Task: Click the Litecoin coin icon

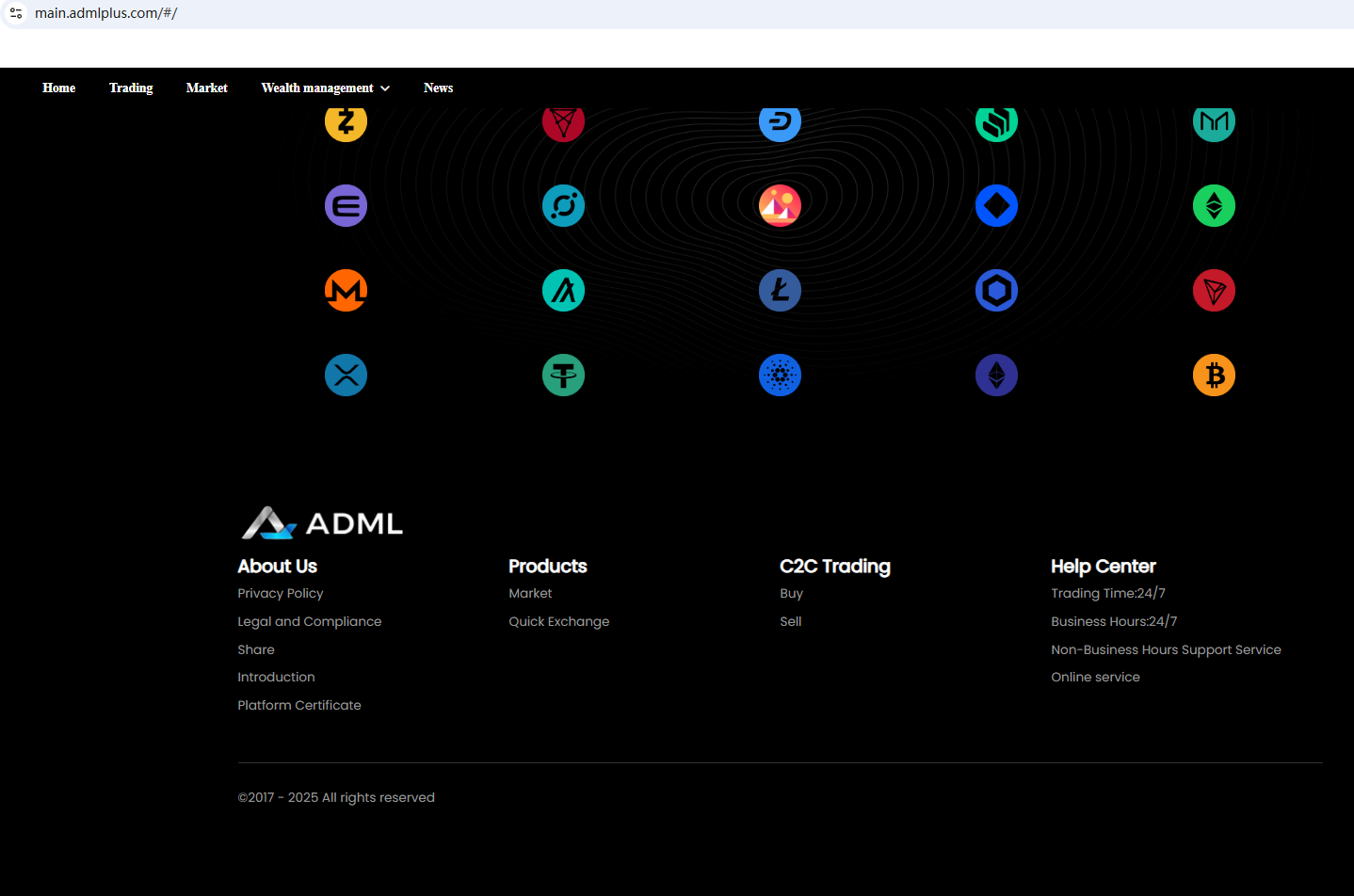Action: (x=780, y=291)
